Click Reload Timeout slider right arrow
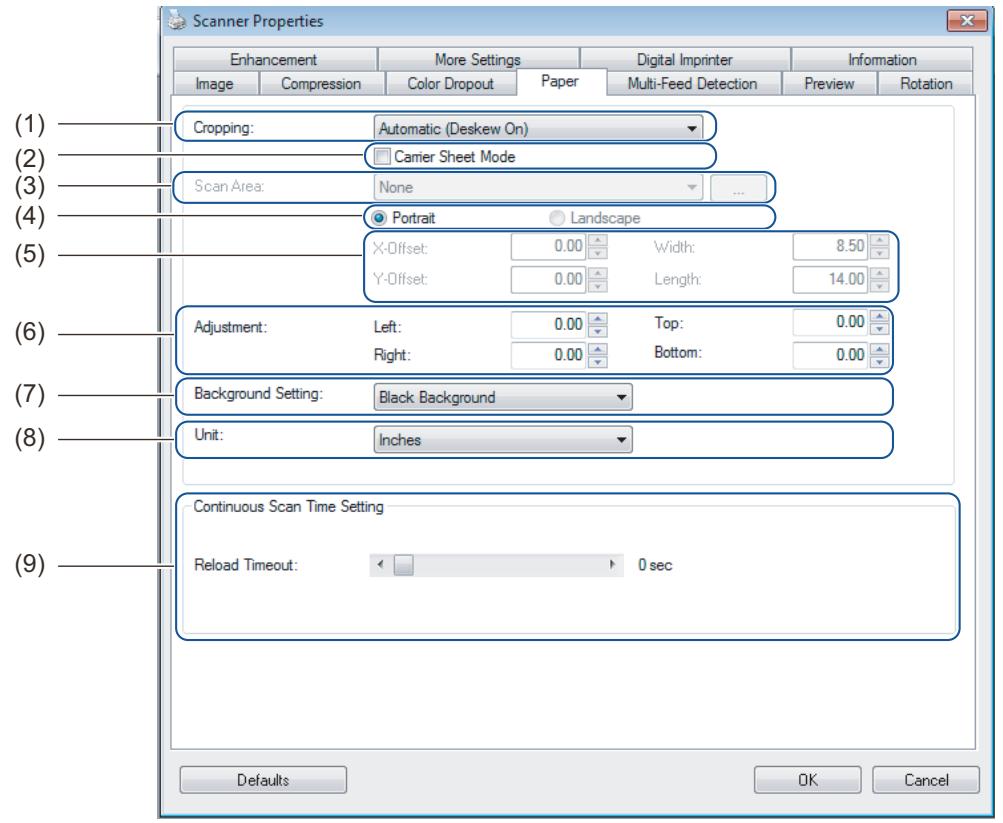The height and width of the screenshot is (823, 1003). (x=612, y=565)
